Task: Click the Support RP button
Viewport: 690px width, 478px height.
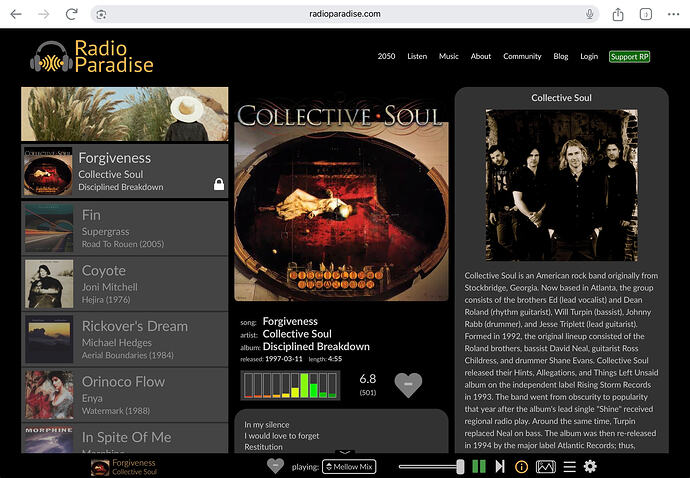Action: click(629, 56)
